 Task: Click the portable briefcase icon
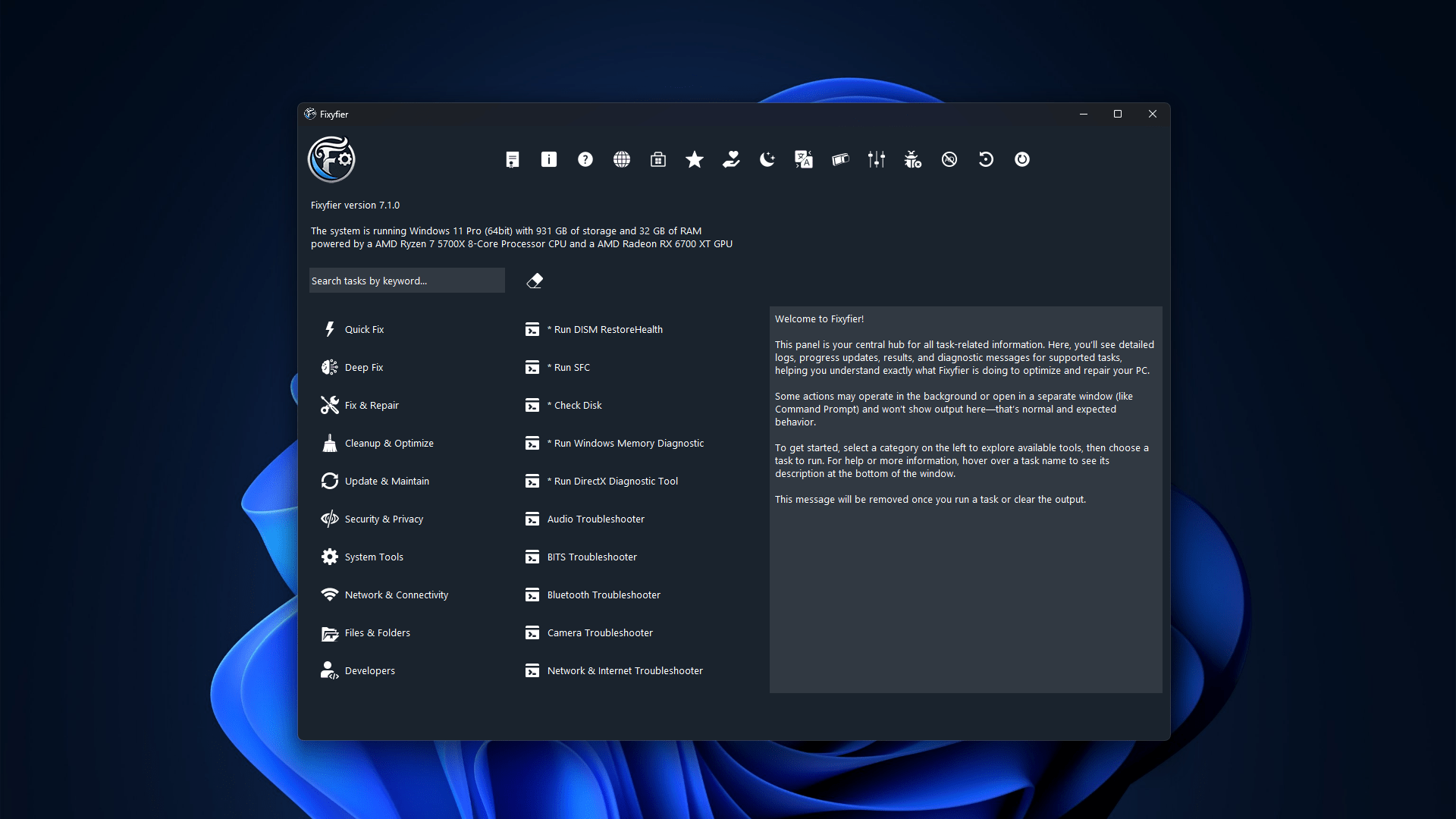click(x=657, y=159)
